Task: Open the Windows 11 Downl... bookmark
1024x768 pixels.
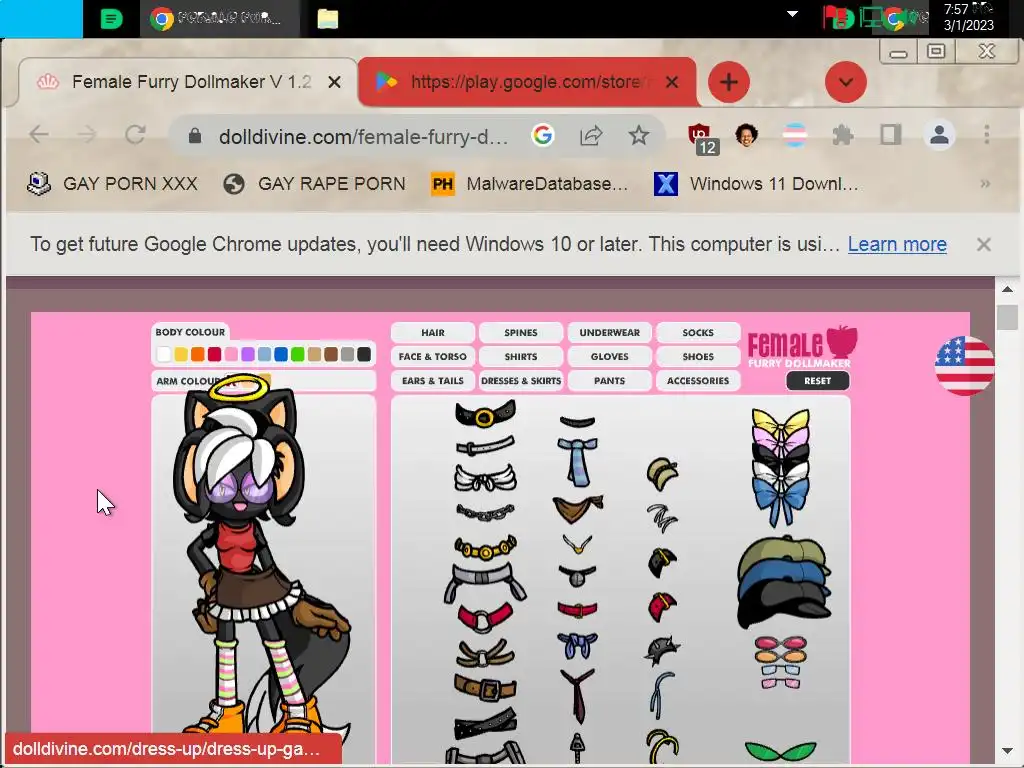Action: [756, 184]
